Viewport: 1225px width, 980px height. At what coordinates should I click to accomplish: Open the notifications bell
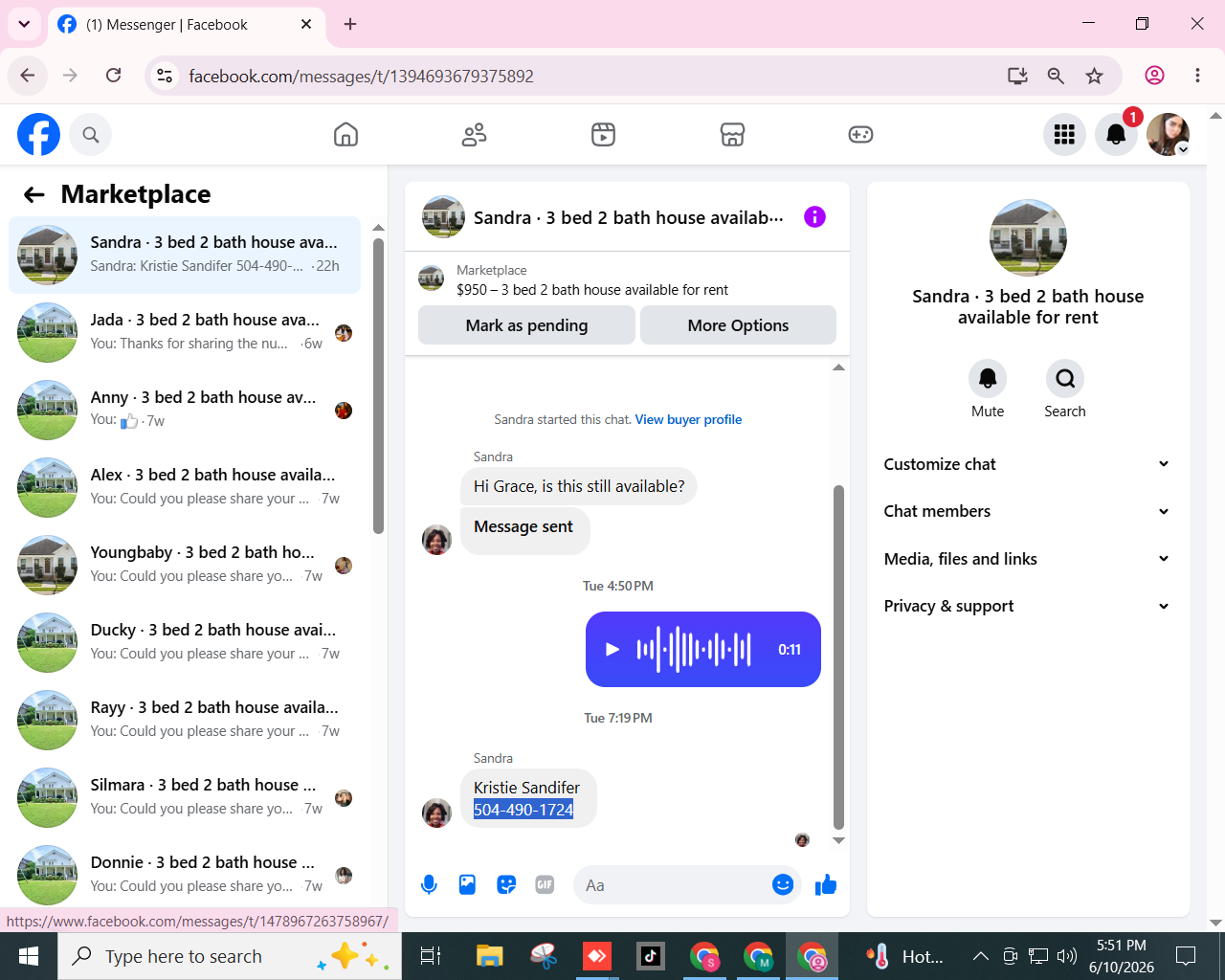click(x=1116, y=135)
